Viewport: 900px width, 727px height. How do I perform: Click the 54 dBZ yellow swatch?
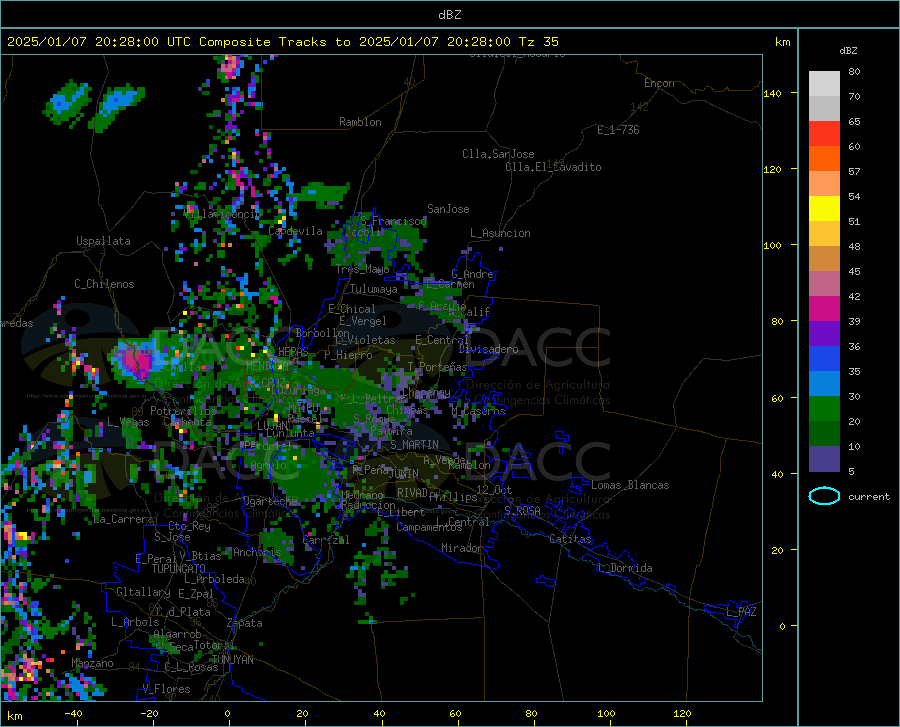pyautogui.click(x=824, y=208)
